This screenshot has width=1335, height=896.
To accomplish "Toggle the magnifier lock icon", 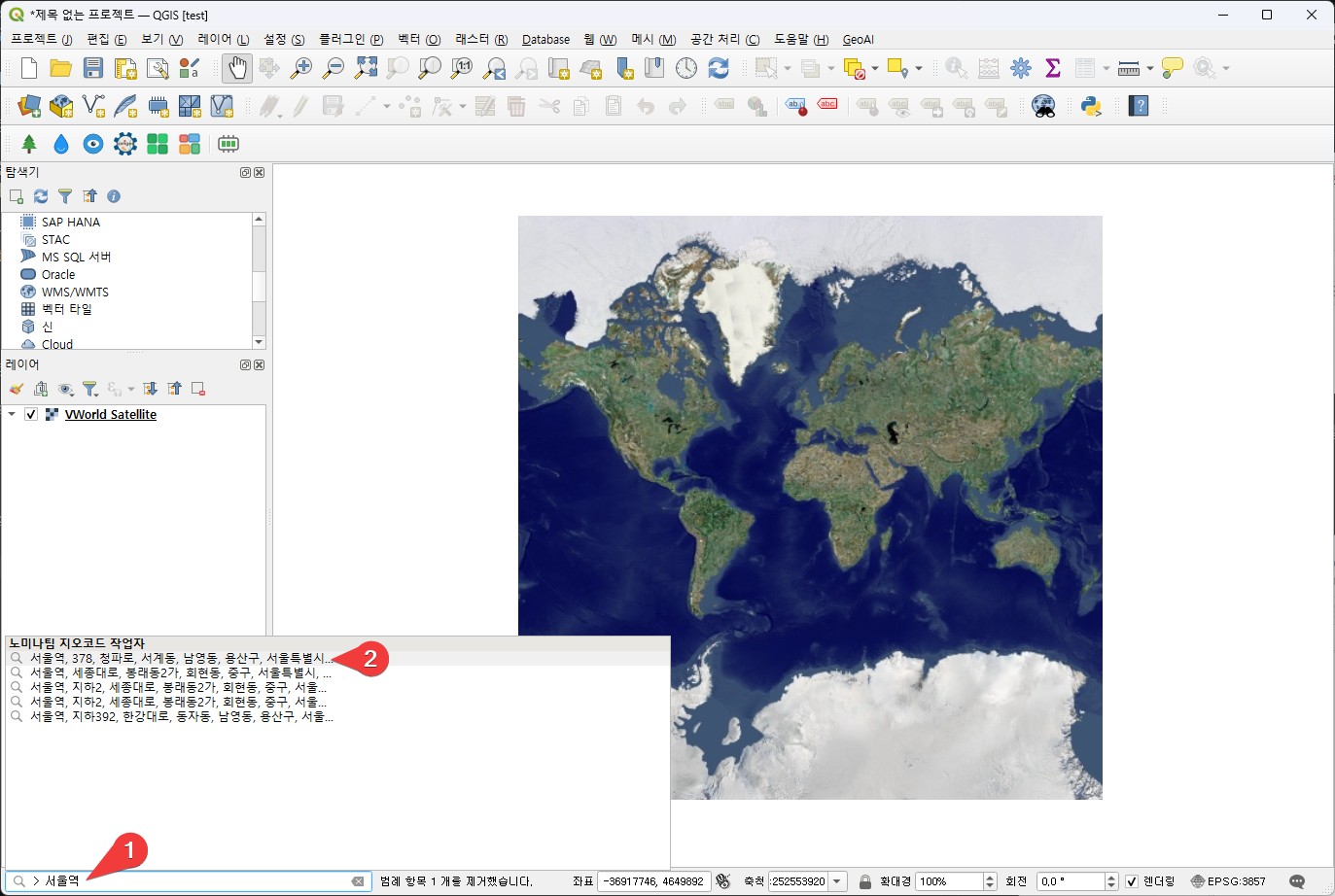I will coord(864,881).
